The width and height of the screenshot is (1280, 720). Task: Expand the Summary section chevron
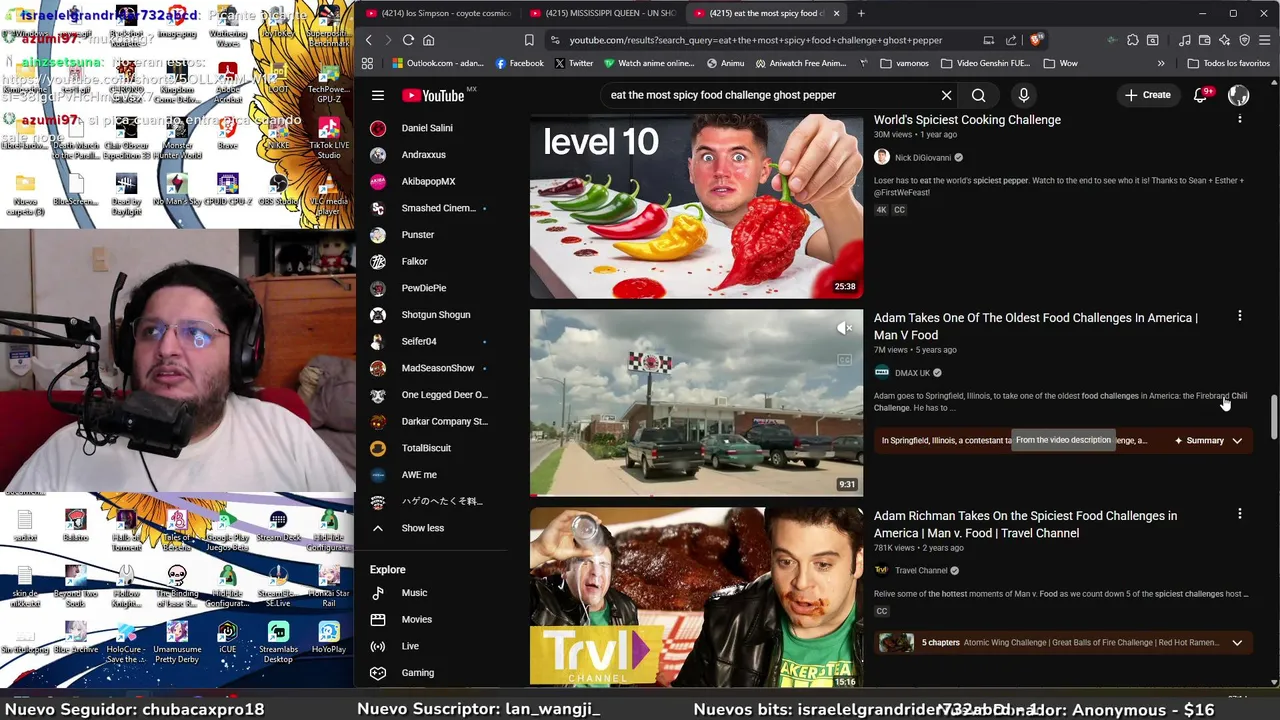[x=1237, y=441]
